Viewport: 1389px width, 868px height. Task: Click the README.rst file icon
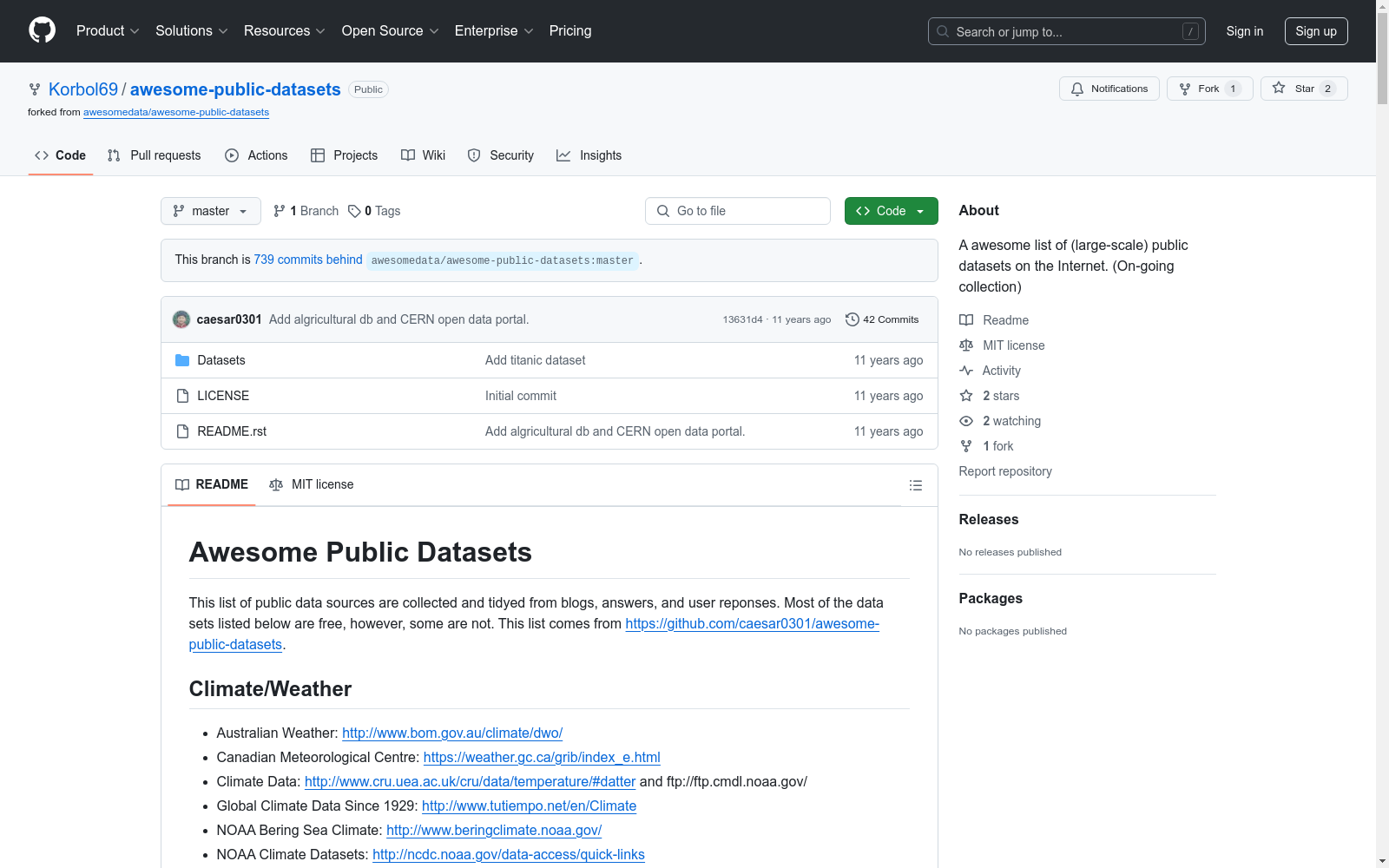click(182, 431)
